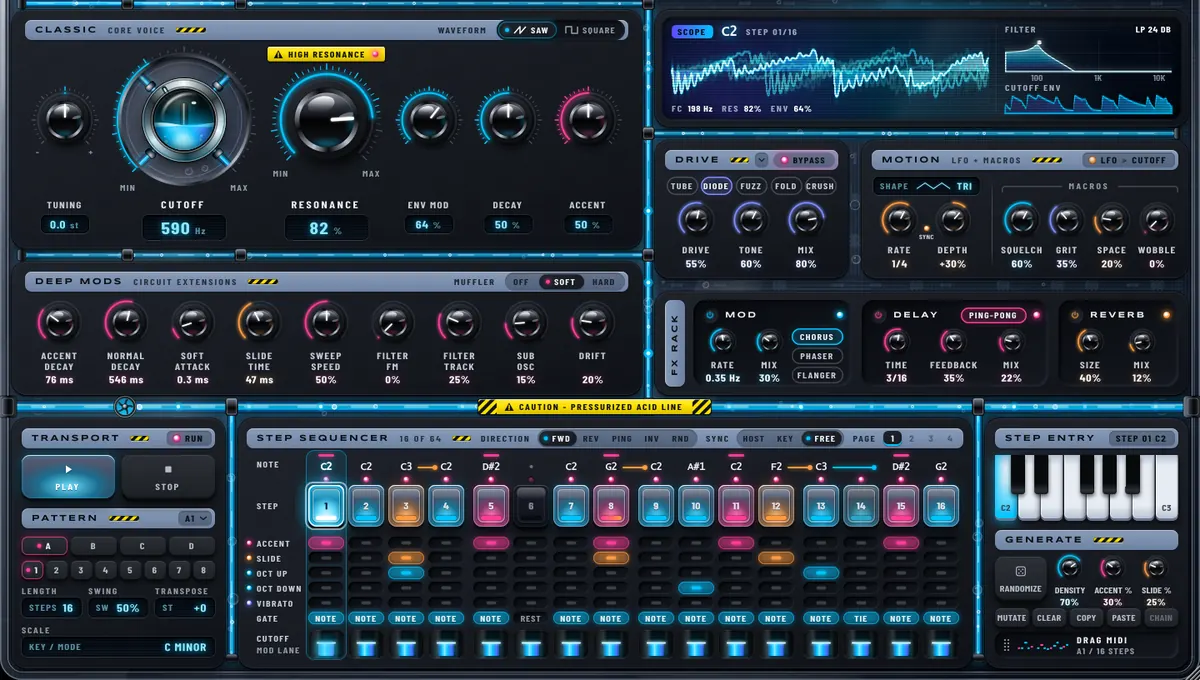Select pattern bank B
Viewport: 1200px width, 680px height.
(x=93, y=547)
